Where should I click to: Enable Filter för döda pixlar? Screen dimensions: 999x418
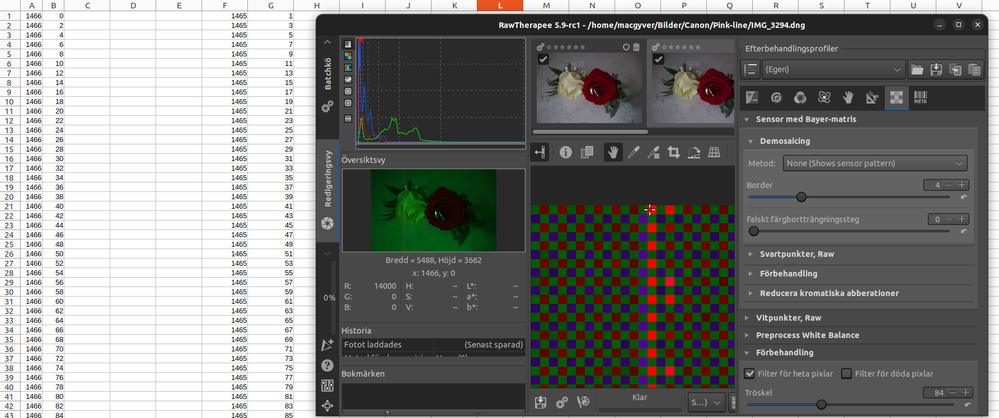pos(847,373)
